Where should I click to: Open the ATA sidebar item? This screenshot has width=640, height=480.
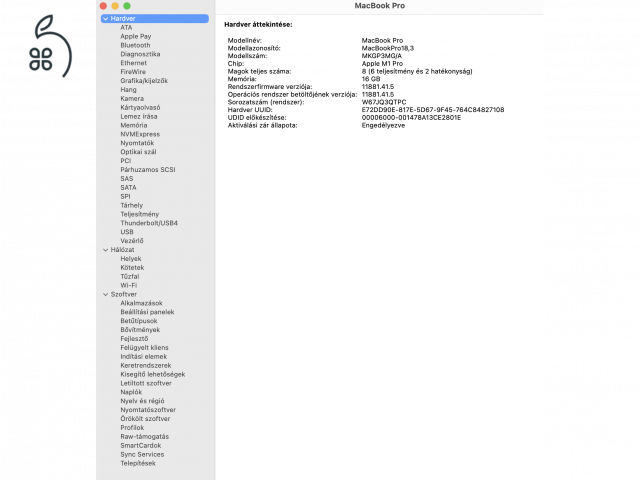point(126,27)
